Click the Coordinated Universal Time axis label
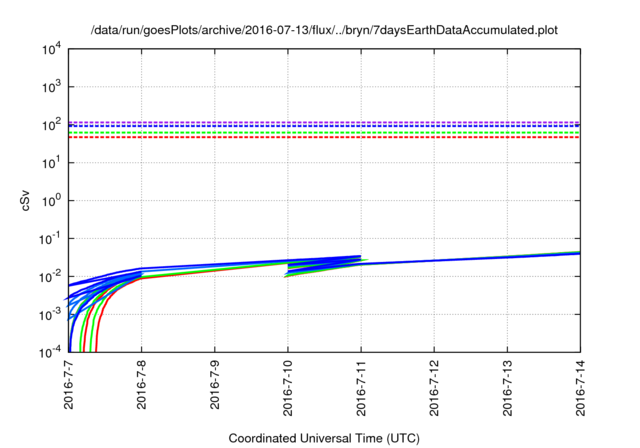640x448 pixels. pyautogui.click(x=324, y=439)
